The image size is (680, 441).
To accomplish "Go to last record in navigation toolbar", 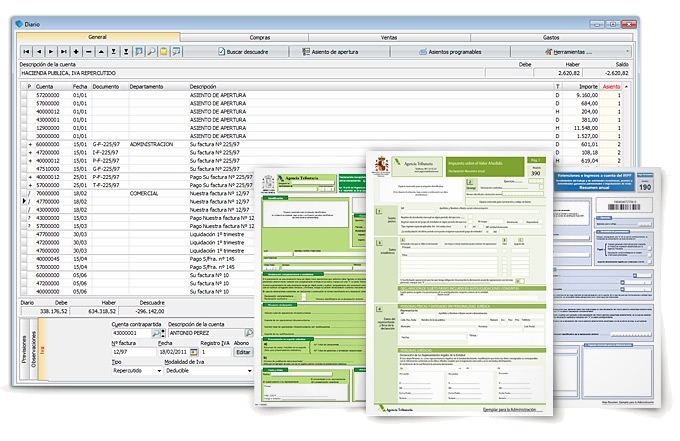I will [x=62, y=51].
